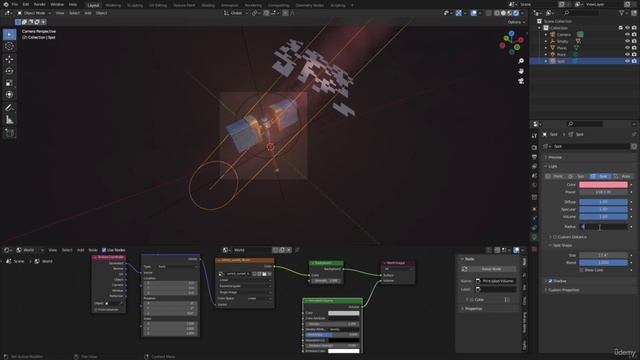
Task: Toggle the Color checkbox in Node panel
Action: click(x=472, y=300)
